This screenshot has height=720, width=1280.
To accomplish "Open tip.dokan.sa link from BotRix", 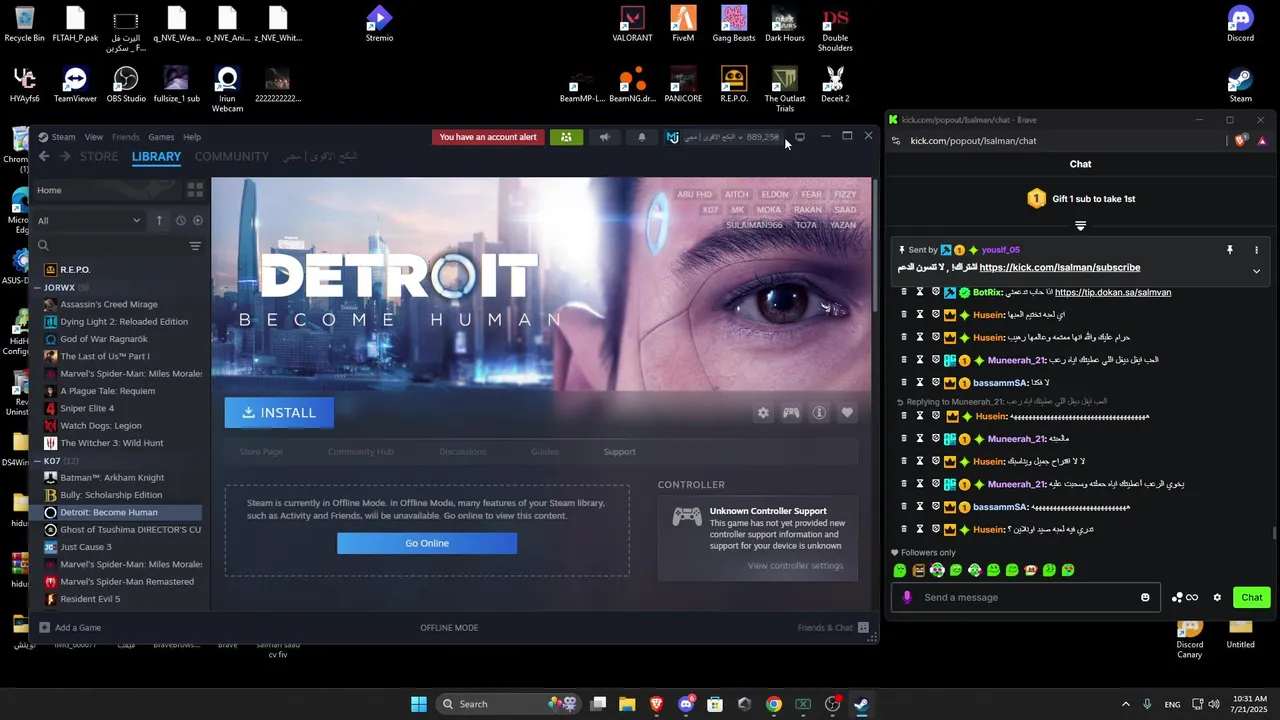I will click(x=1113, y=292).
